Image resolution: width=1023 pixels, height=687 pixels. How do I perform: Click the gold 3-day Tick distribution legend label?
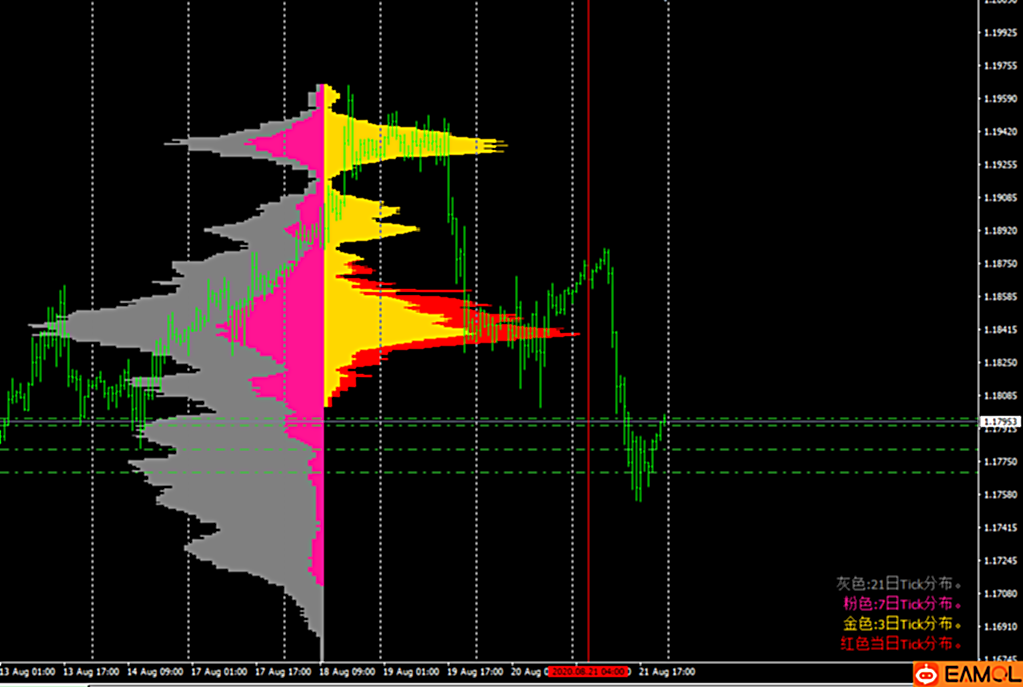[902, 624]
